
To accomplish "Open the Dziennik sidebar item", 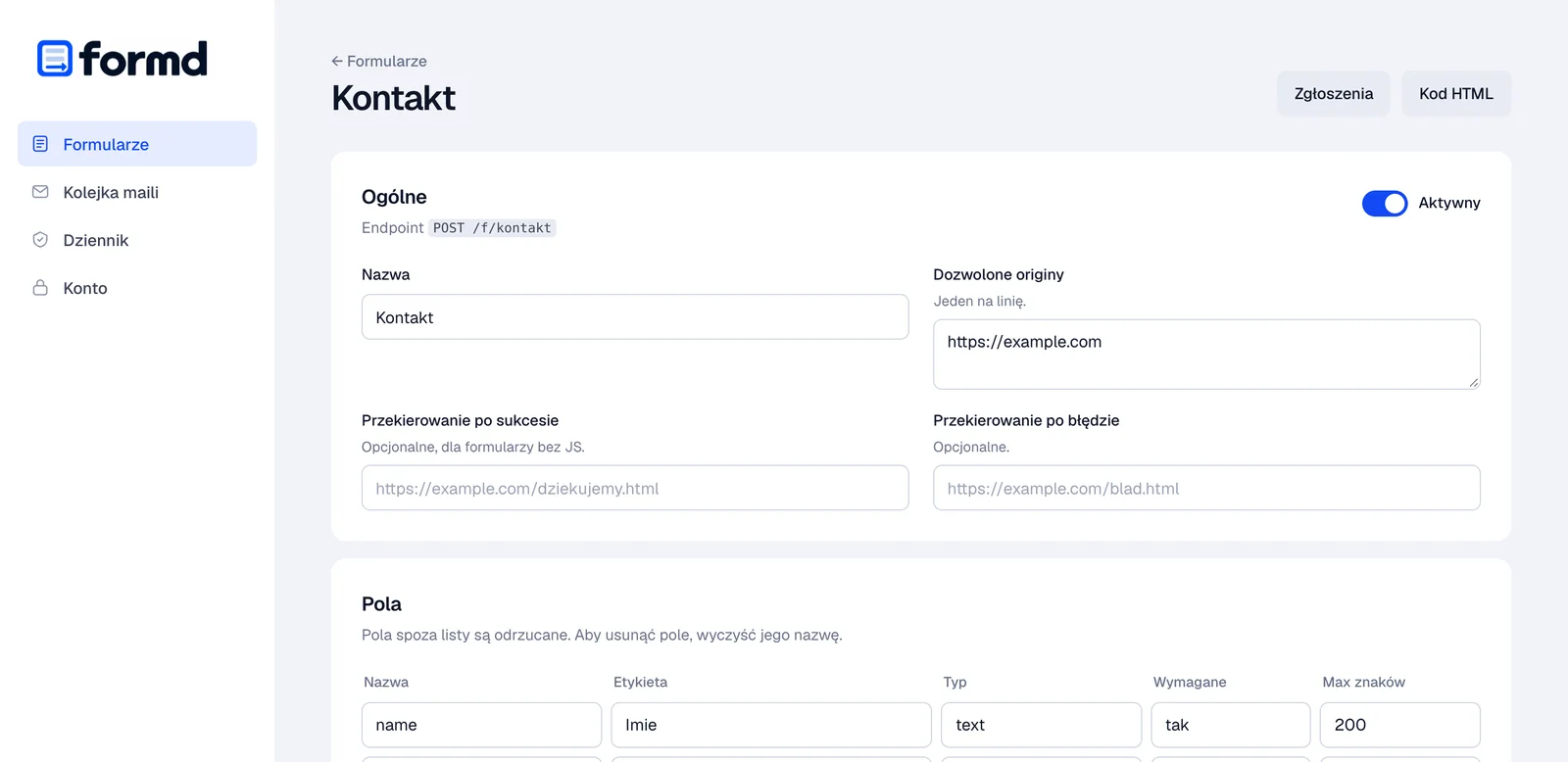I will [x=137, y=240].
